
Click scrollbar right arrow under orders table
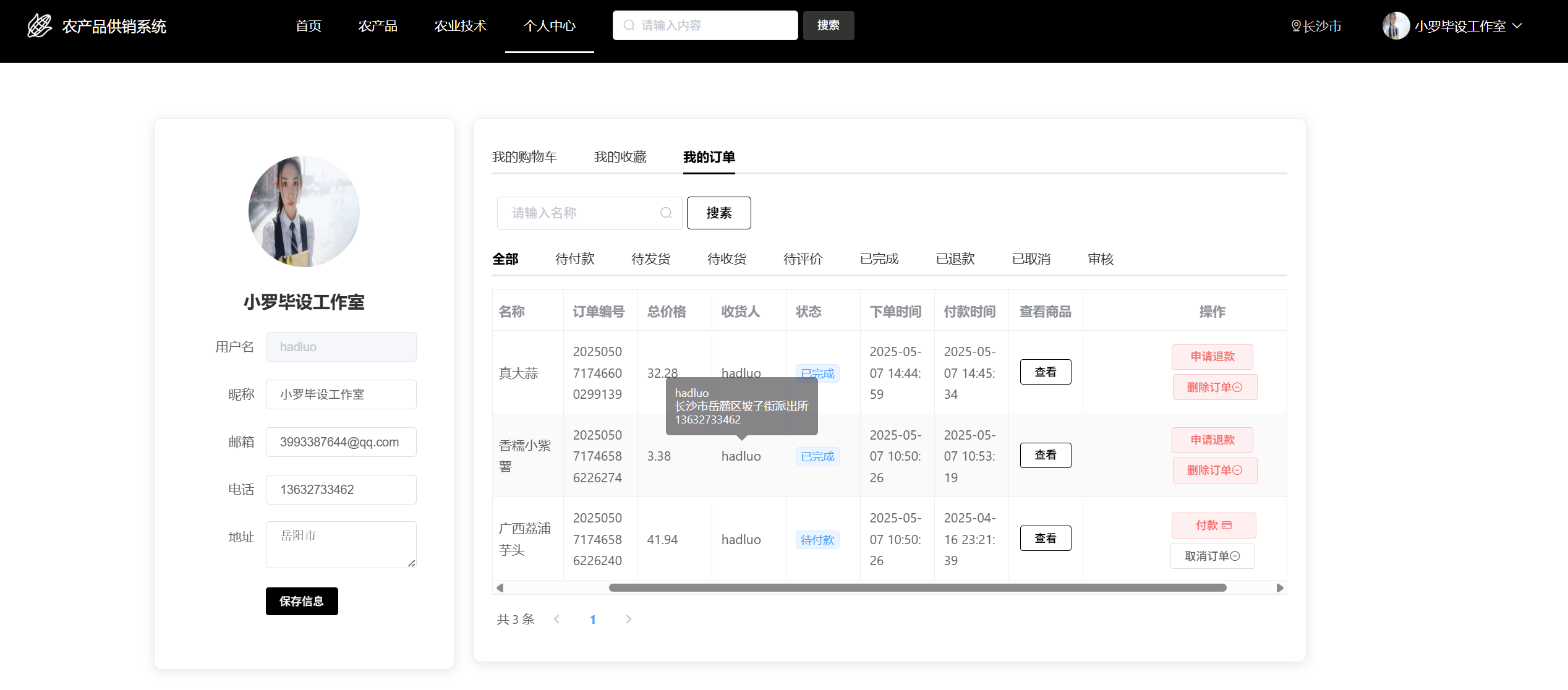tap(1280, 588)
